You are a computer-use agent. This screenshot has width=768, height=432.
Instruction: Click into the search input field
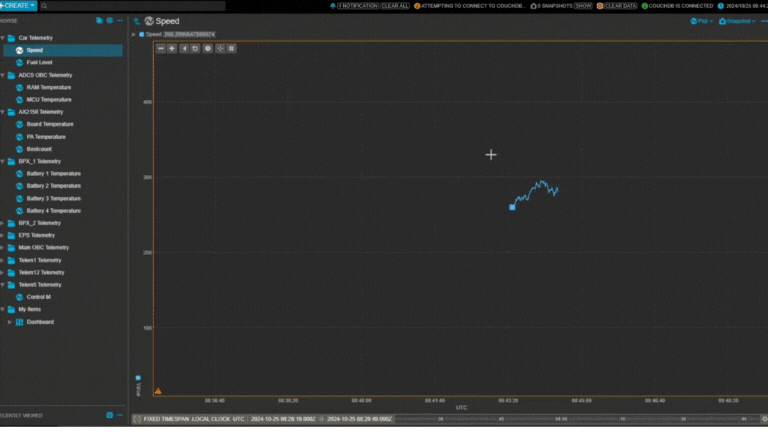132,6
